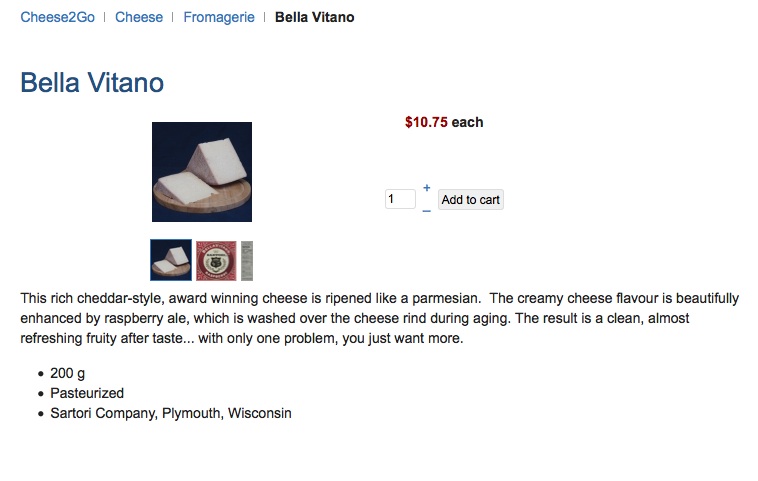Image resolution: width=758 pixels, height=481 pixels.
Task: Show the red label thumbnail image
Action: (x=216, y=260)
